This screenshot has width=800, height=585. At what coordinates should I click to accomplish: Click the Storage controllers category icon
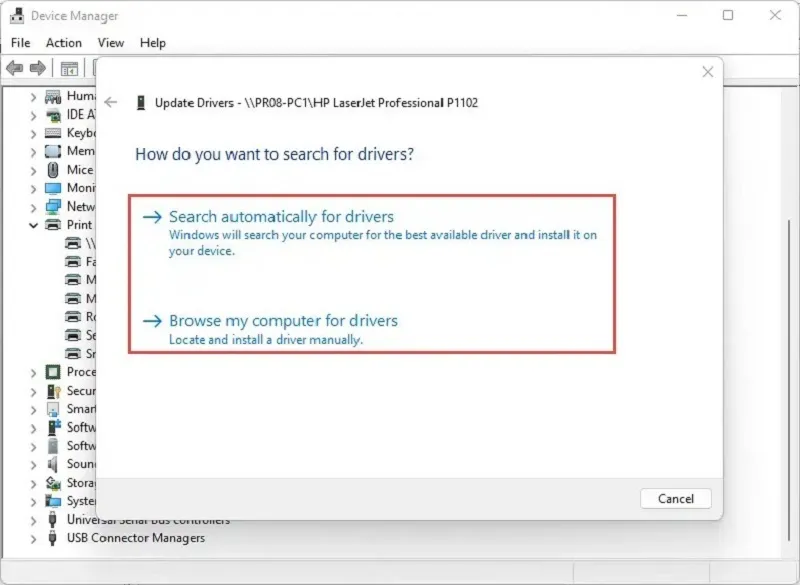coord(53,482)
